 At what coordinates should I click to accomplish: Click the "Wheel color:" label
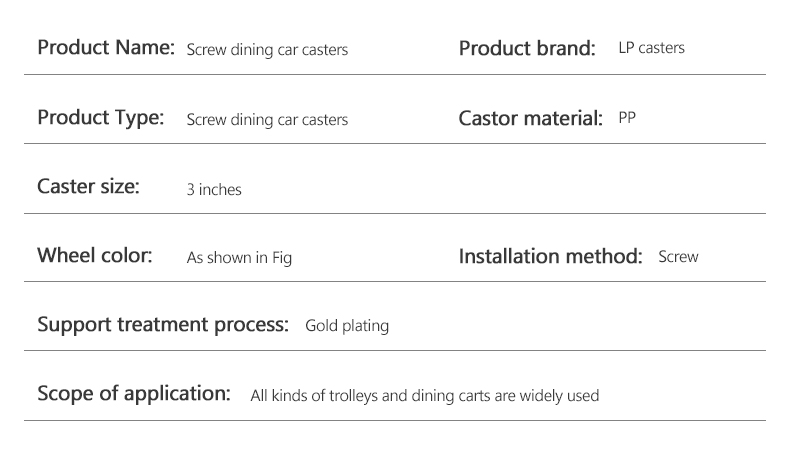point(94,255)
